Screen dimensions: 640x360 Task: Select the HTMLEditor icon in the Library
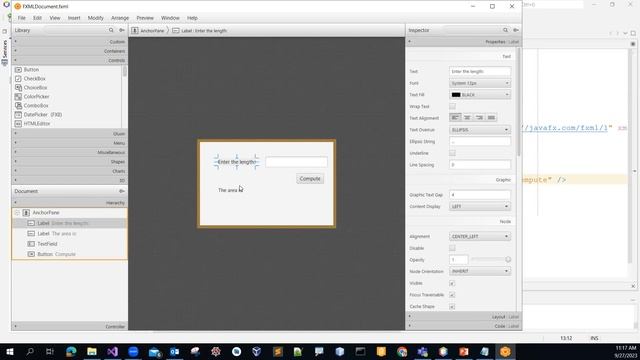[18, 124]
